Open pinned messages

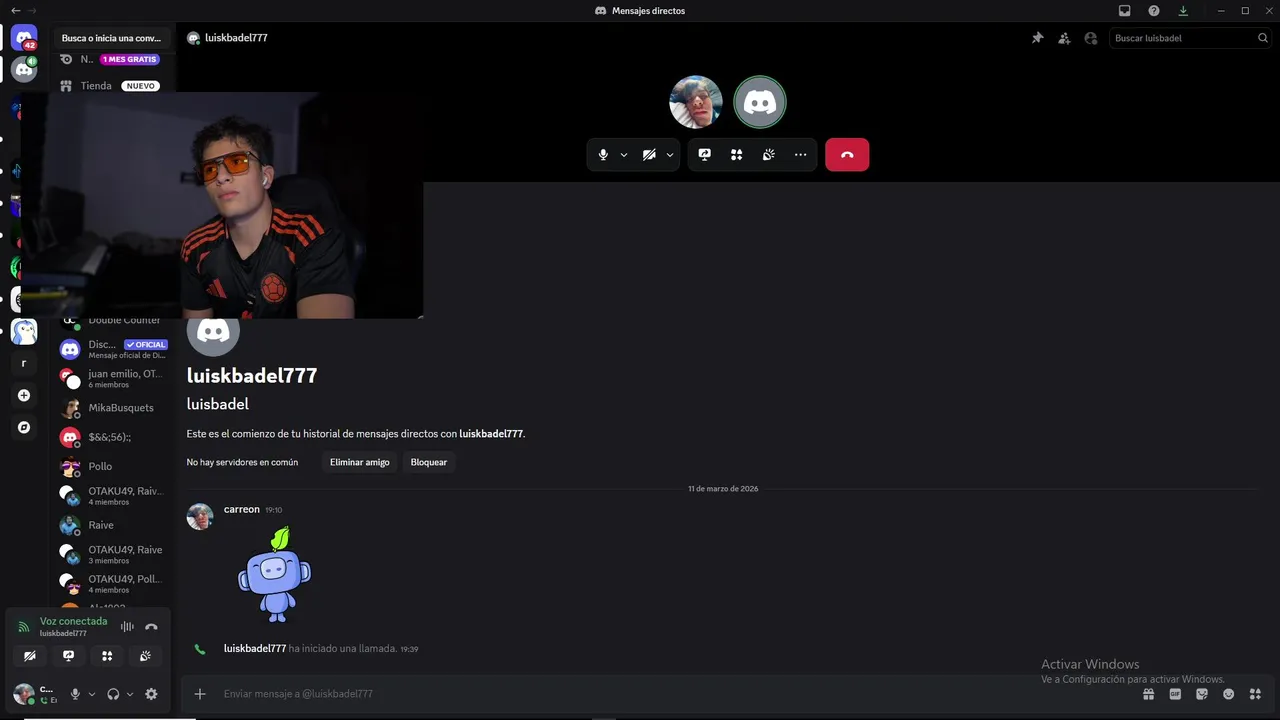pos(1038,38)
